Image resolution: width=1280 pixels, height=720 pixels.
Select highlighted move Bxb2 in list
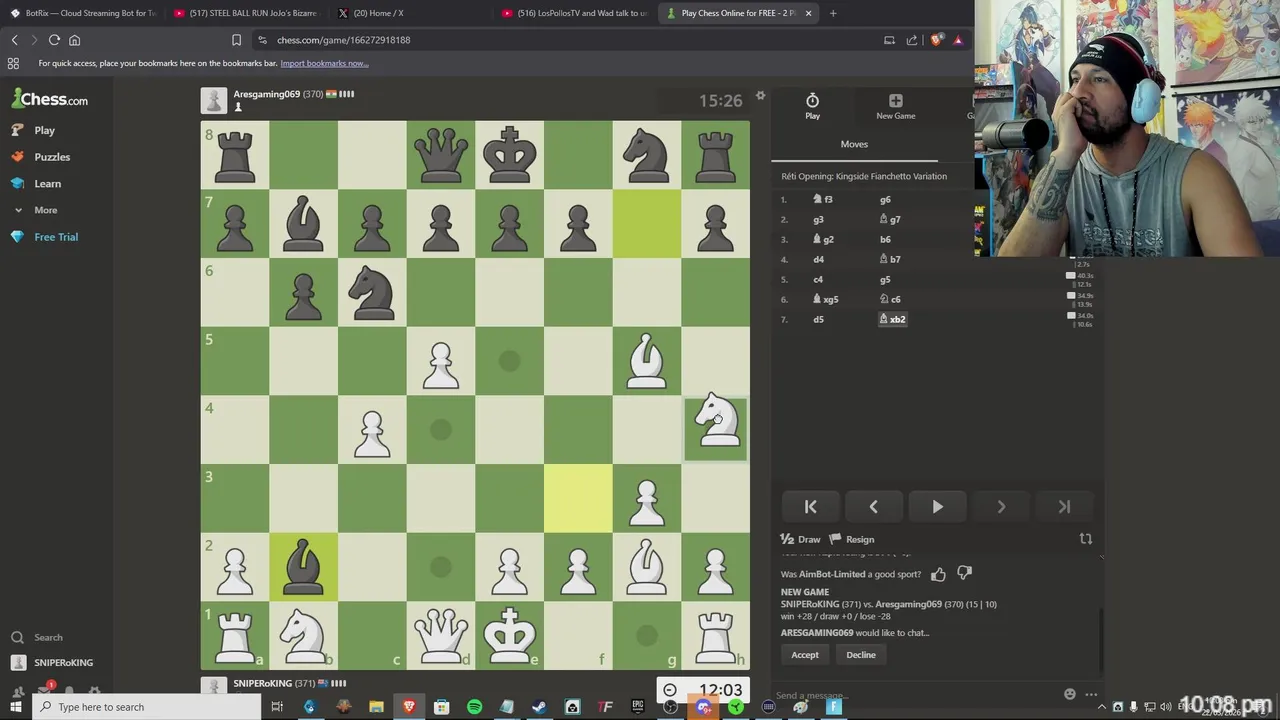click(x=892, y=319)
